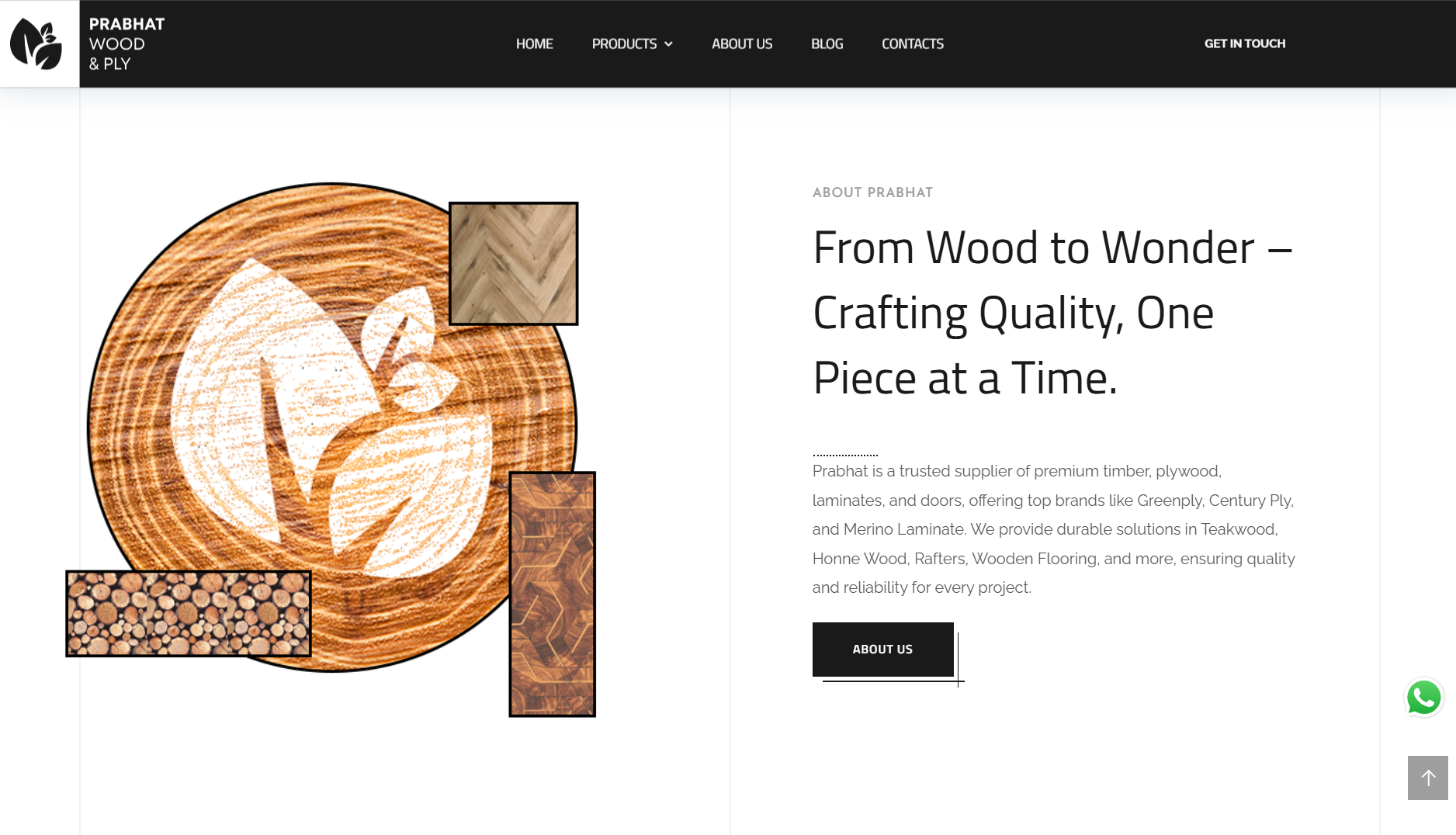Select herringbone wood floor thumbnail

(514, 264)
